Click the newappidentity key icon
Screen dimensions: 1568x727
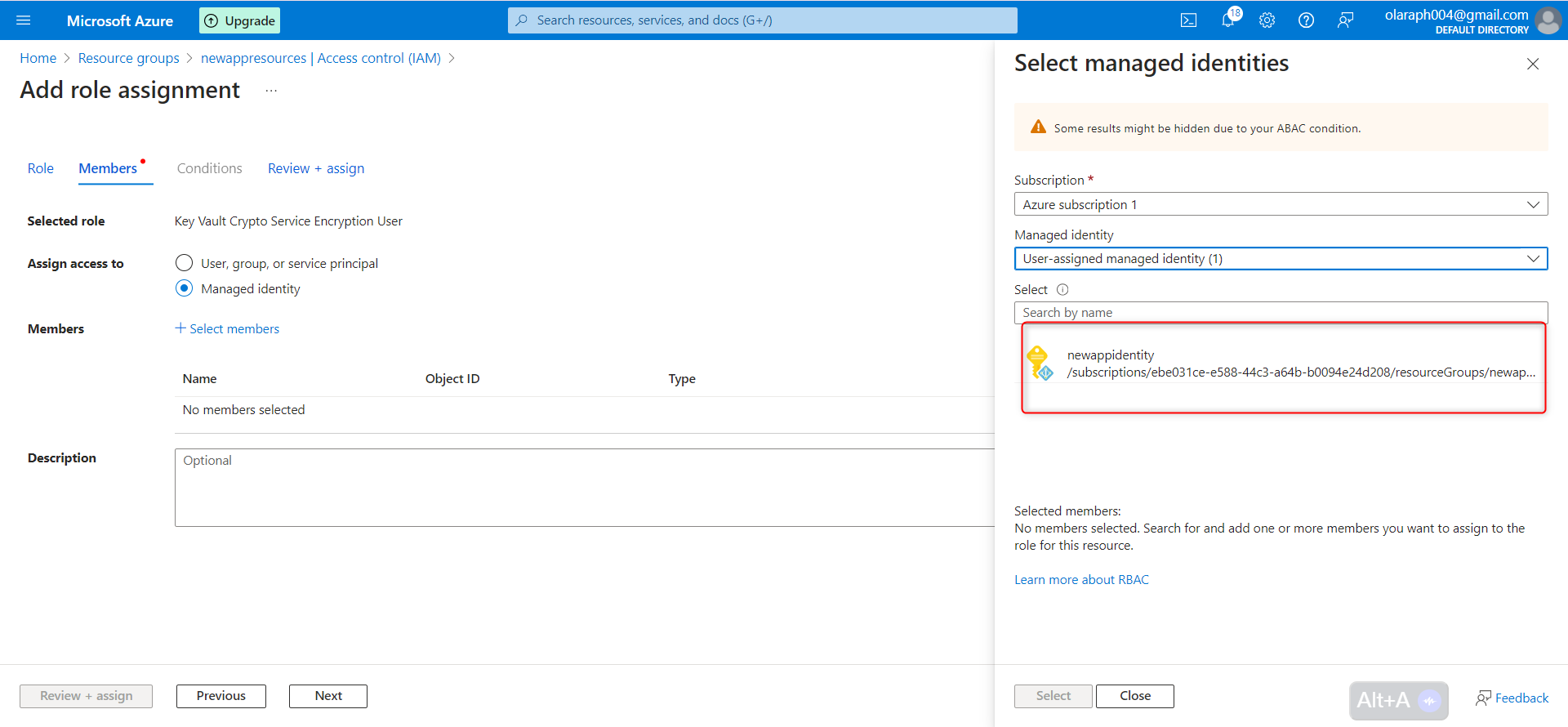pyautogui.click(x=1040, y=363)
